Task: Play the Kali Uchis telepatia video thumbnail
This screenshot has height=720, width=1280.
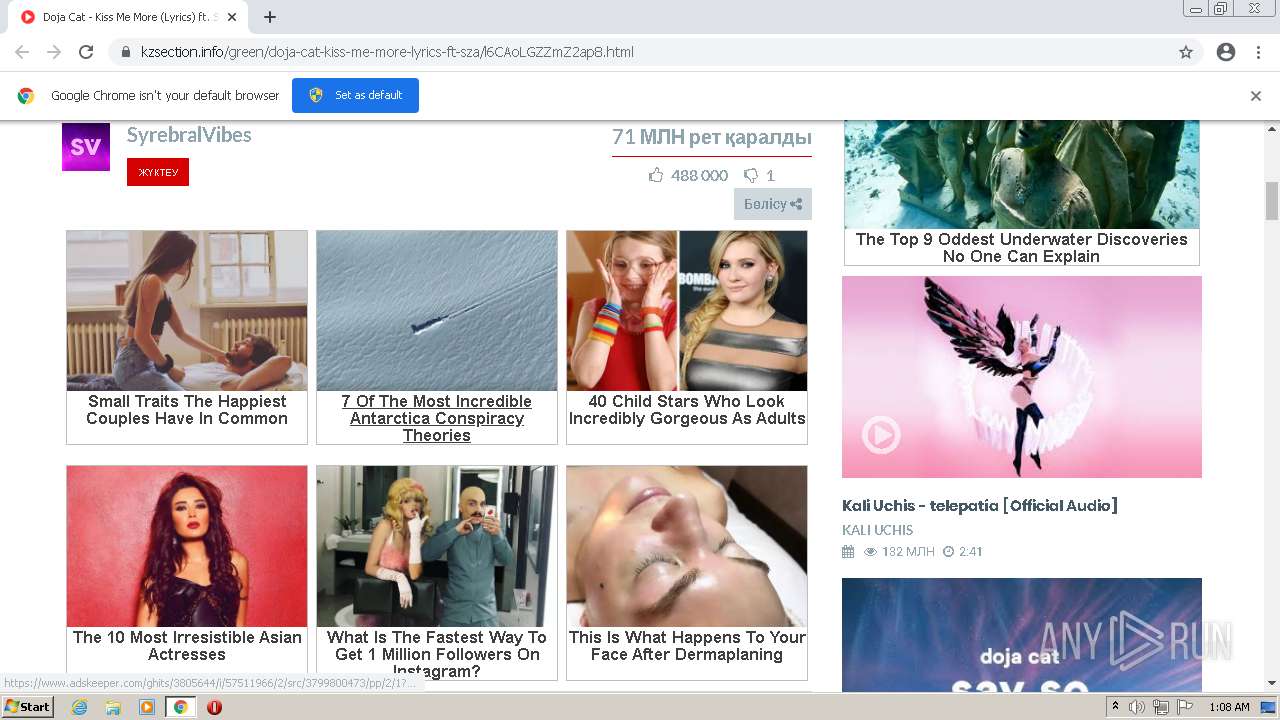Action: 1022,377
